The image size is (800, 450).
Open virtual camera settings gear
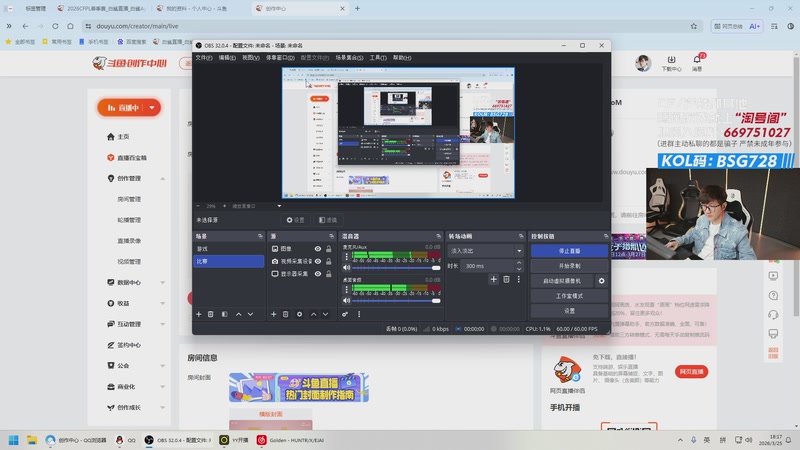tap(602, 281)
